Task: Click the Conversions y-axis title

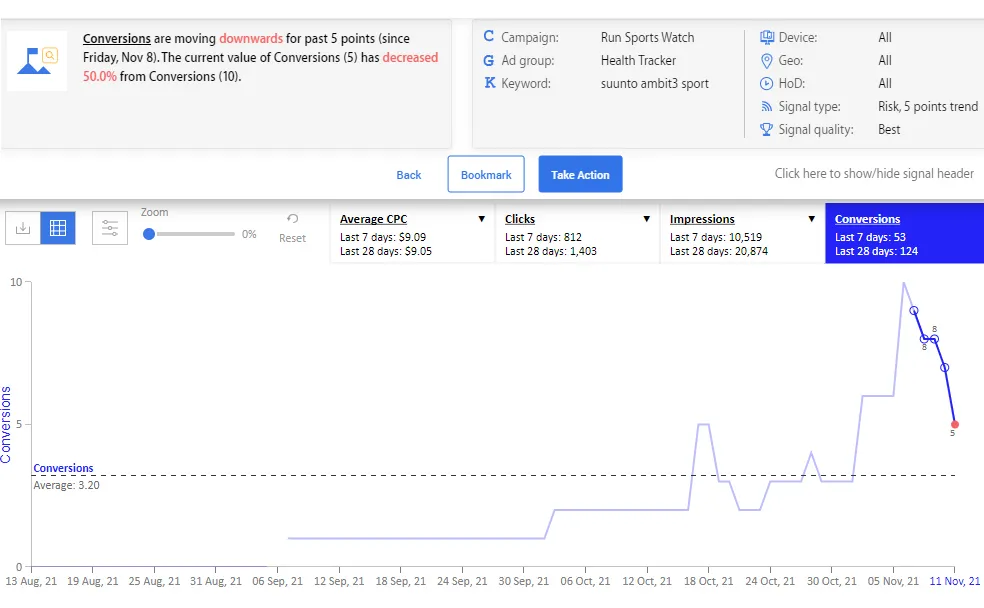Action: 6,425
